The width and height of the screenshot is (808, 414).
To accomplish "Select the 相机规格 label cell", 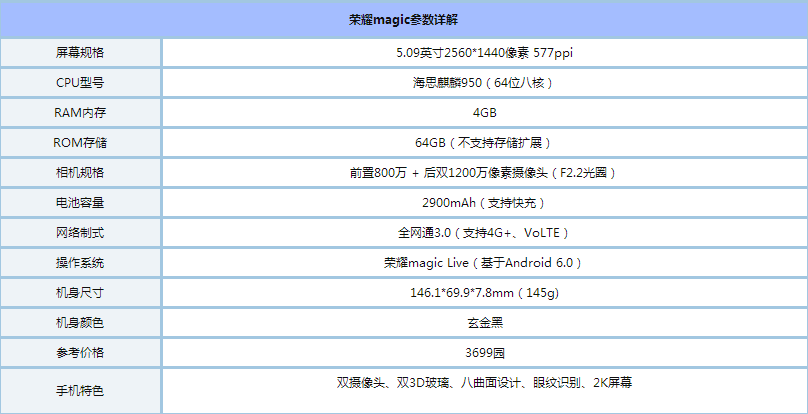I will pos(80,172).
